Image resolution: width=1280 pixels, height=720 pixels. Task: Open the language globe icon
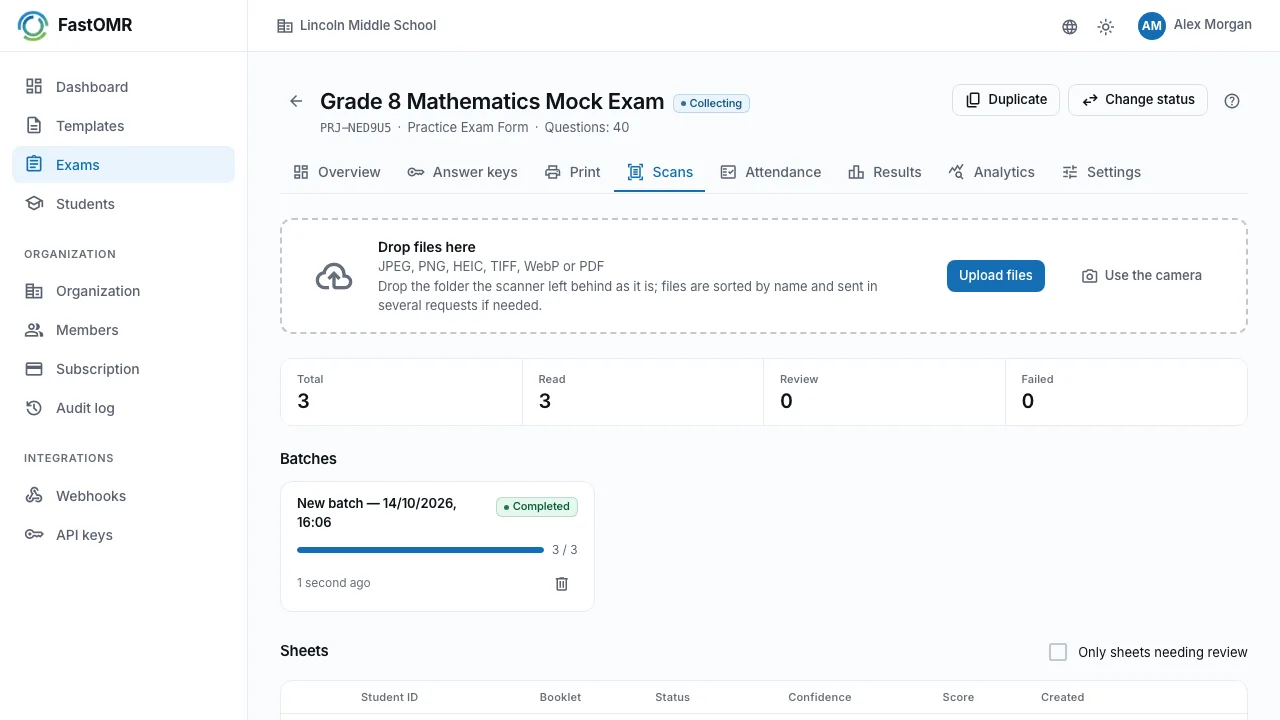(1070, 27)
